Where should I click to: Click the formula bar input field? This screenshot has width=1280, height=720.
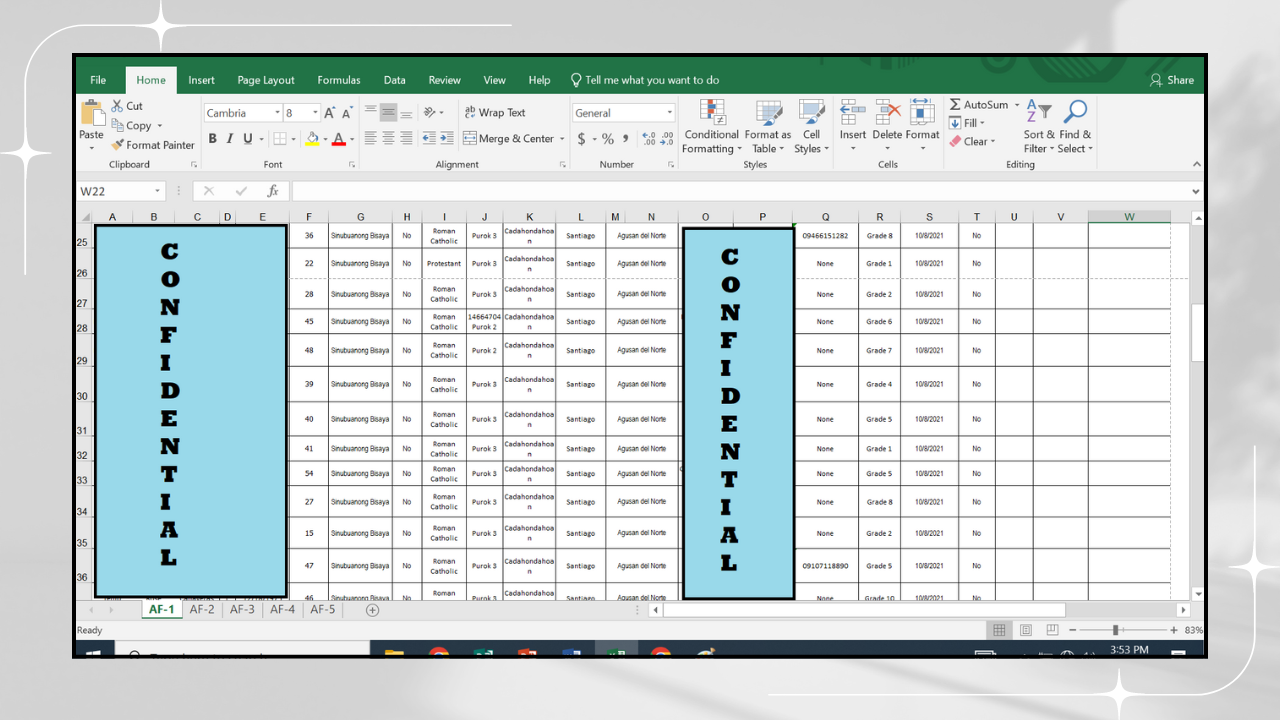tap(740, 191)
